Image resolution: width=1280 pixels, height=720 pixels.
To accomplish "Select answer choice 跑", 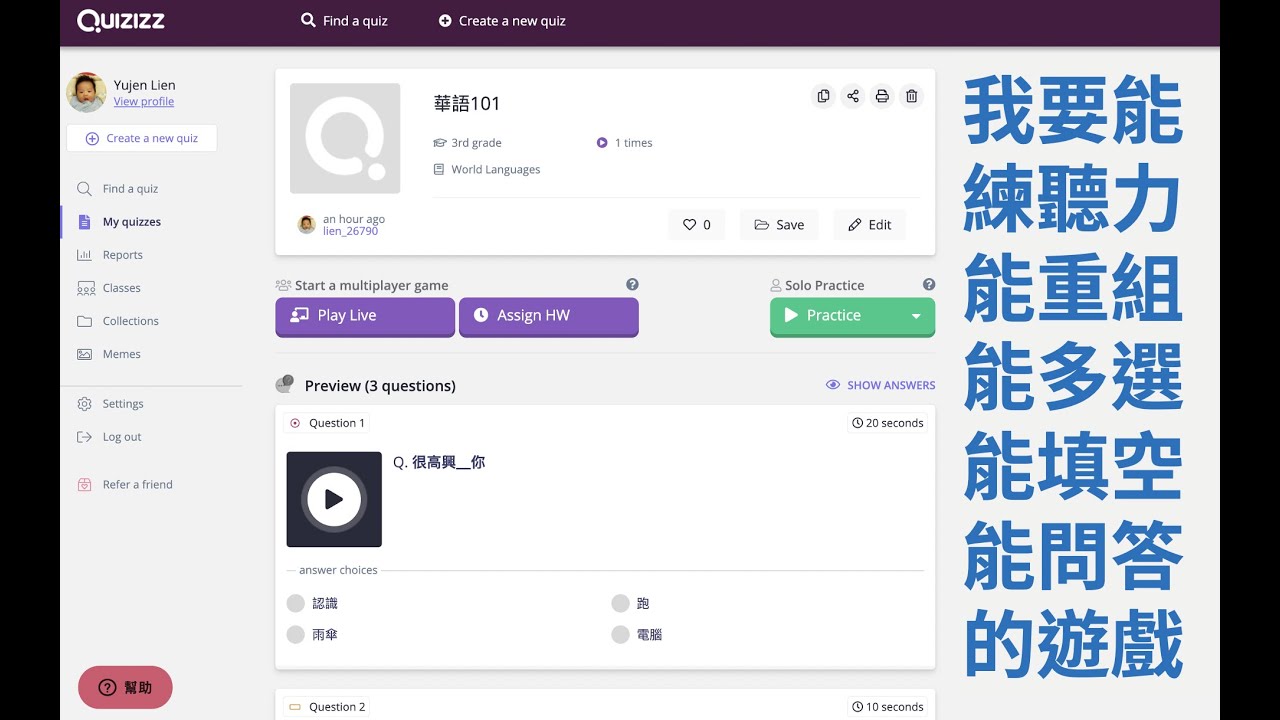I will (x=631, y=603).
